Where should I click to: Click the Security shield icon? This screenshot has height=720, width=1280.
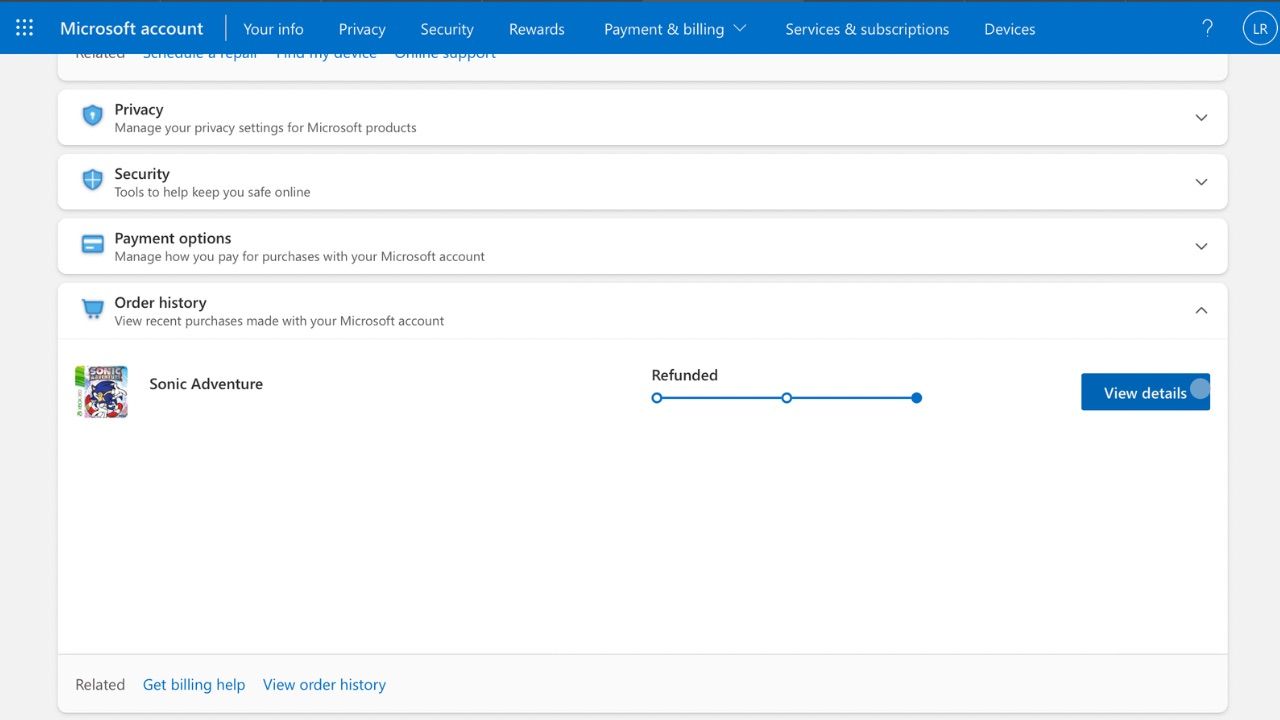[x=92, y=181]
